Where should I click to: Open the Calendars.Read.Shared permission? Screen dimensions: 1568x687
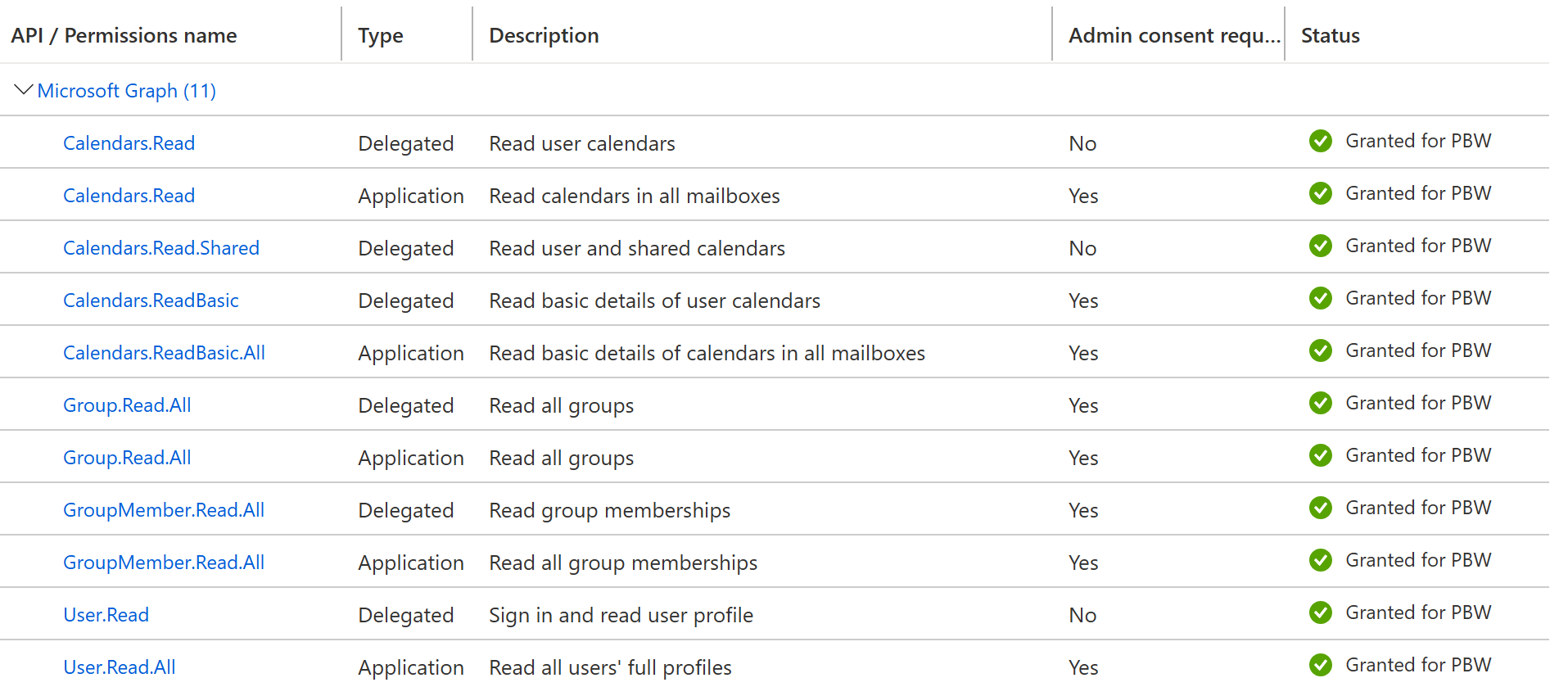coord(161,248)
